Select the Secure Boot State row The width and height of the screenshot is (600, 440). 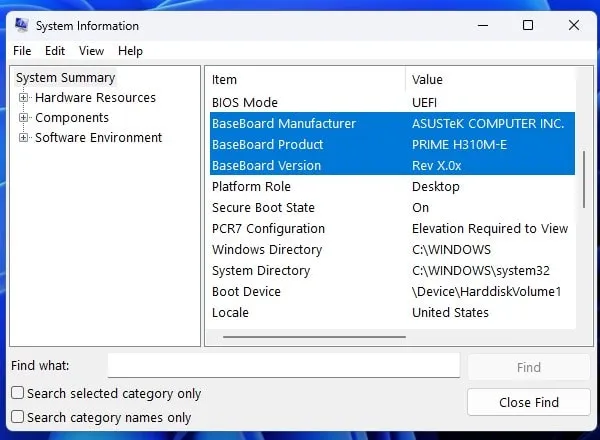click(392, 208)
